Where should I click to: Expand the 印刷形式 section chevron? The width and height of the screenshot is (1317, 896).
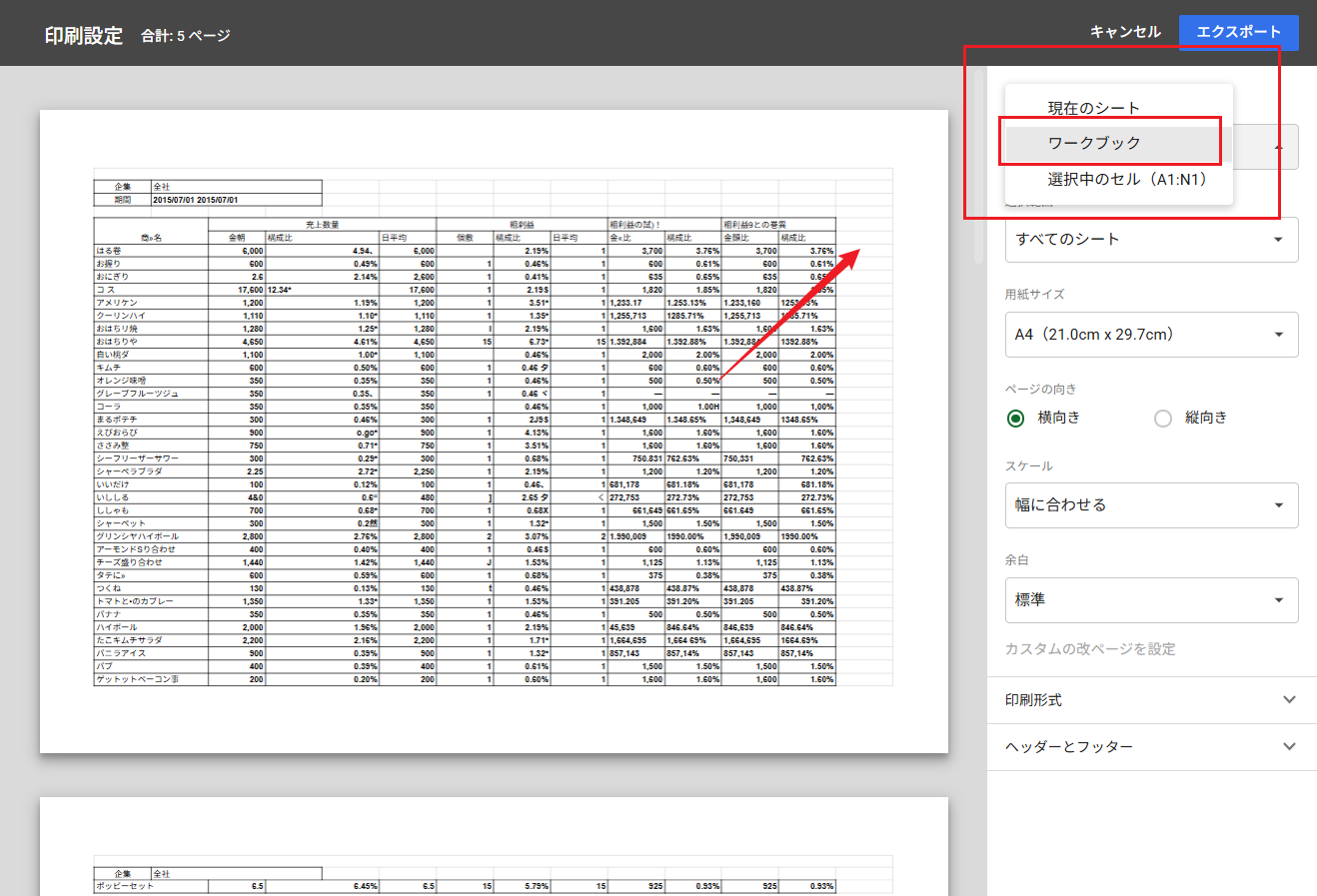coord(1289,700)
